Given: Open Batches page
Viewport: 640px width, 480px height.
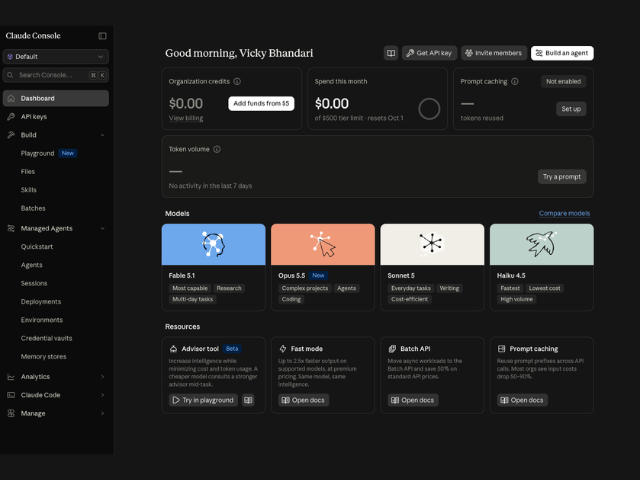Looking at the screenshot, I should 33,208.
